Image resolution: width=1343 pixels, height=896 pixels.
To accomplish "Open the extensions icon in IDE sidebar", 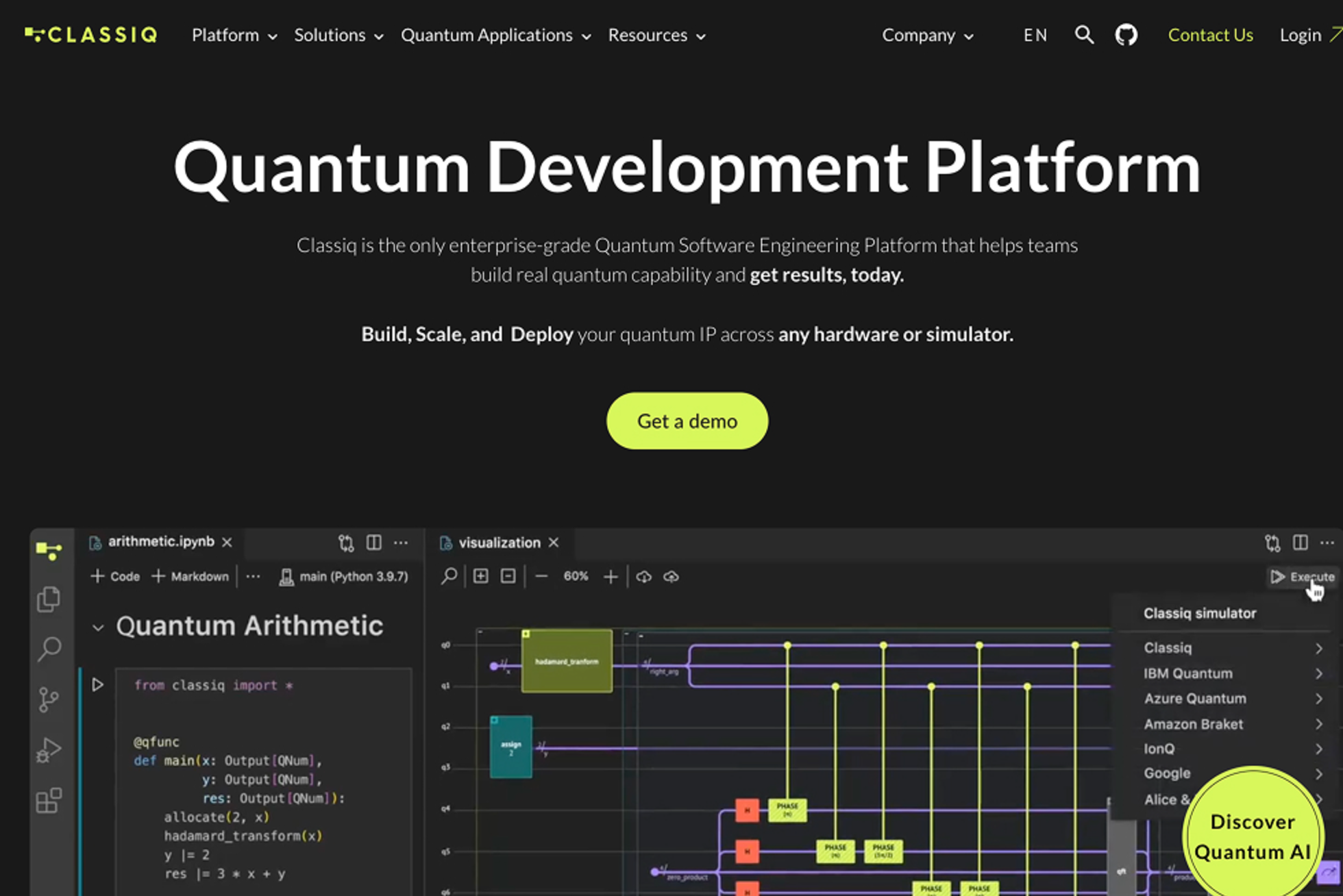I will (49, 800).
